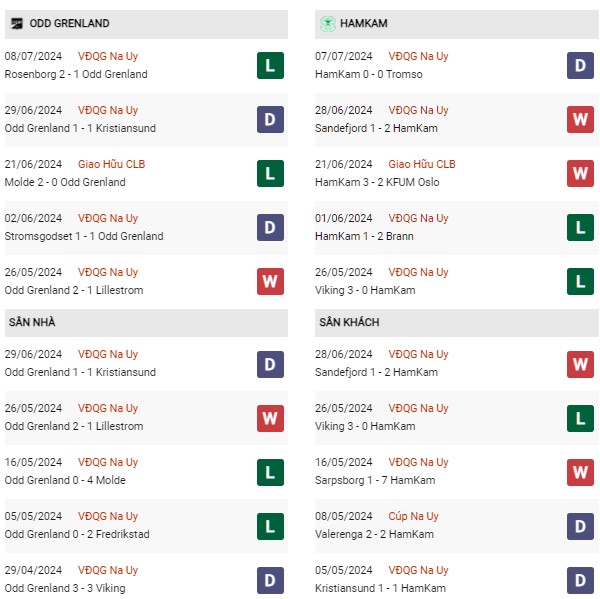Screen dimensions: 600x599
Task: Select the Sân Khách section header
Action: coord(349,323)
